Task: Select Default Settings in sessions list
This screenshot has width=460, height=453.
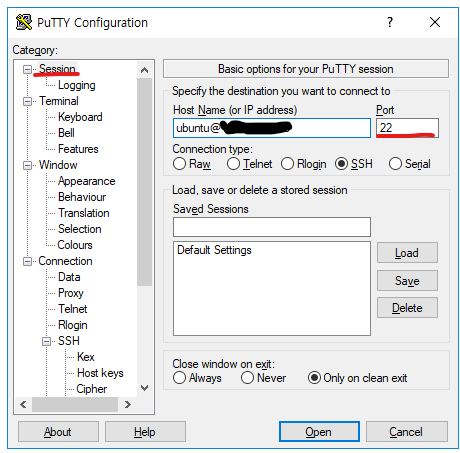Action: coord(214,250)
